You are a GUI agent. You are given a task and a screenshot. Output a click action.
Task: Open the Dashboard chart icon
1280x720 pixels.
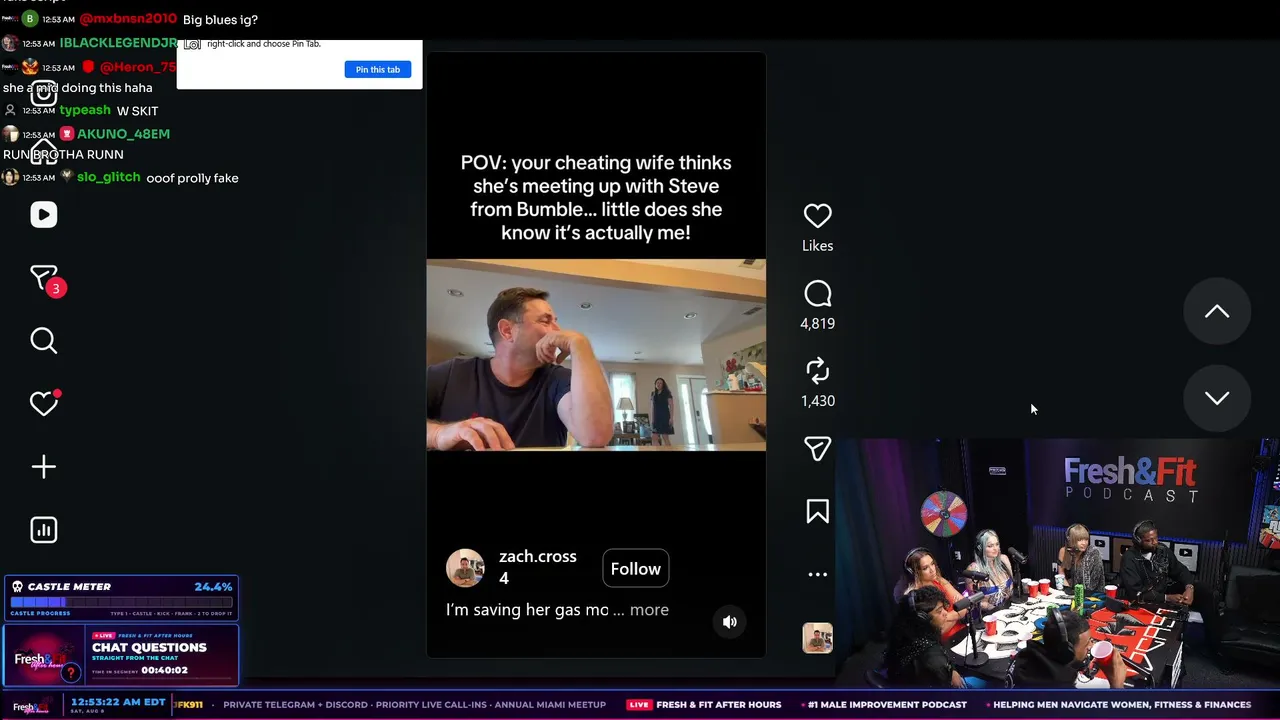[x=43, y=530]
